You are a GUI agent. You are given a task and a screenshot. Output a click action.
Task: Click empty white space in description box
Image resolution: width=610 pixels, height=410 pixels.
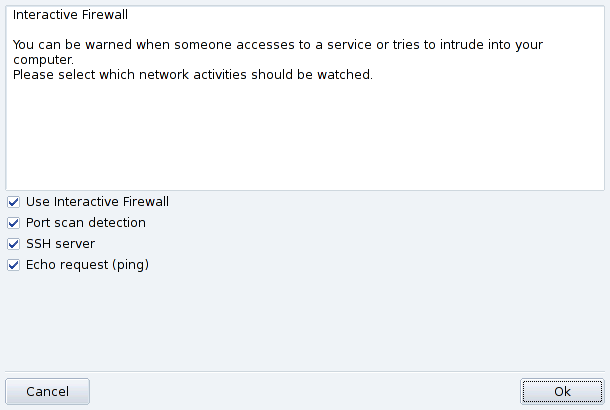click(x=300, y=140)
